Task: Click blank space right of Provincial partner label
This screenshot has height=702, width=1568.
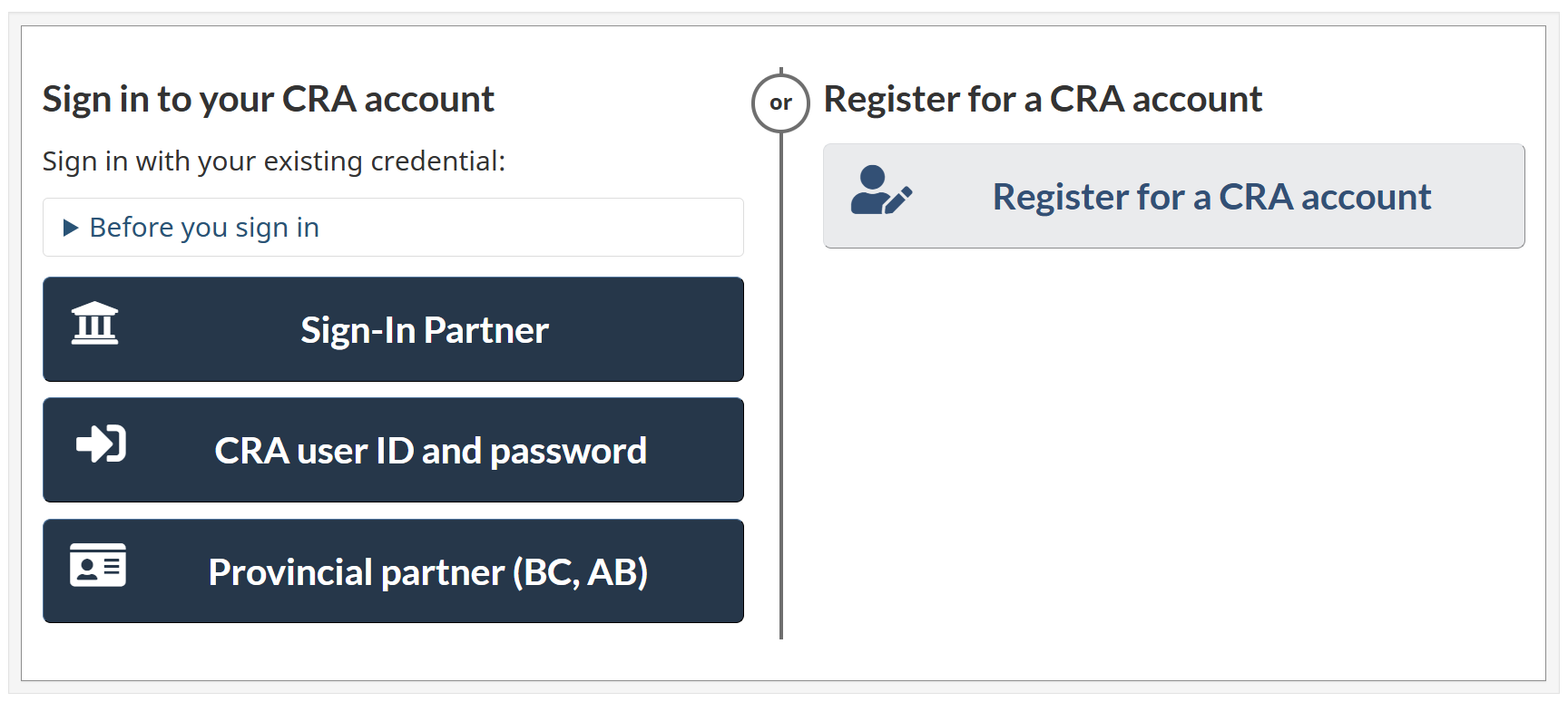Action: pyautogui.click(x=694, y=572)
